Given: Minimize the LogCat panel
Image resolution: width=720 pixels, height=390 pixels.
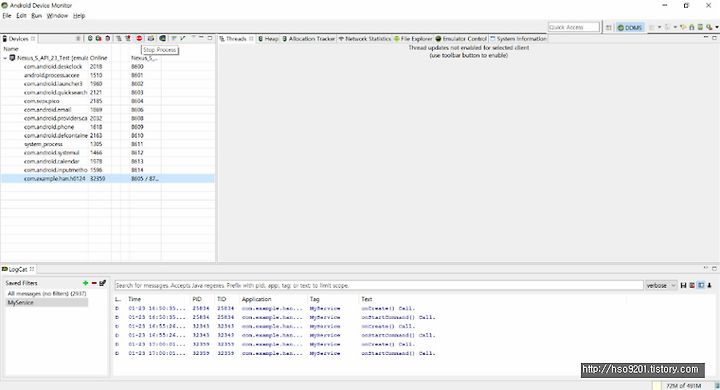Looking at the screenshot, I should click(706, 268).
